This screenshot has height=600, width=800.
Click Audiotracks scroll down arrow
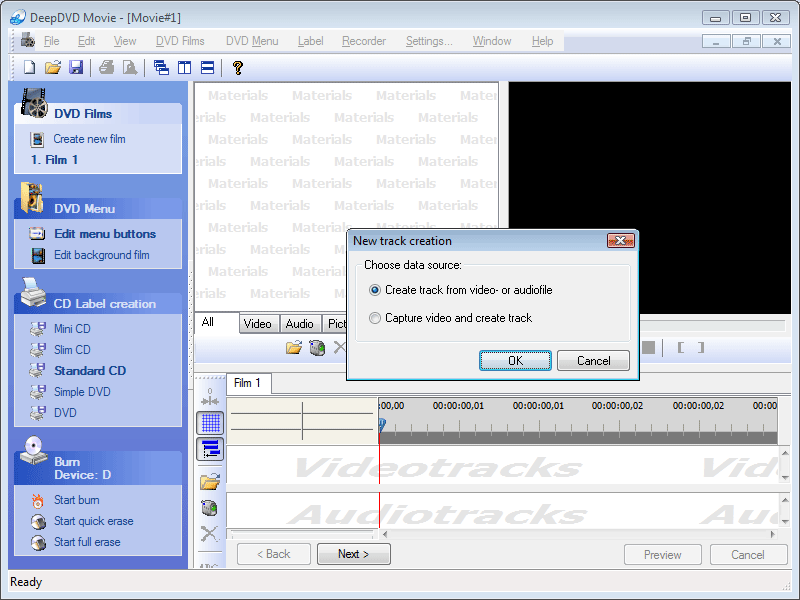785,521
